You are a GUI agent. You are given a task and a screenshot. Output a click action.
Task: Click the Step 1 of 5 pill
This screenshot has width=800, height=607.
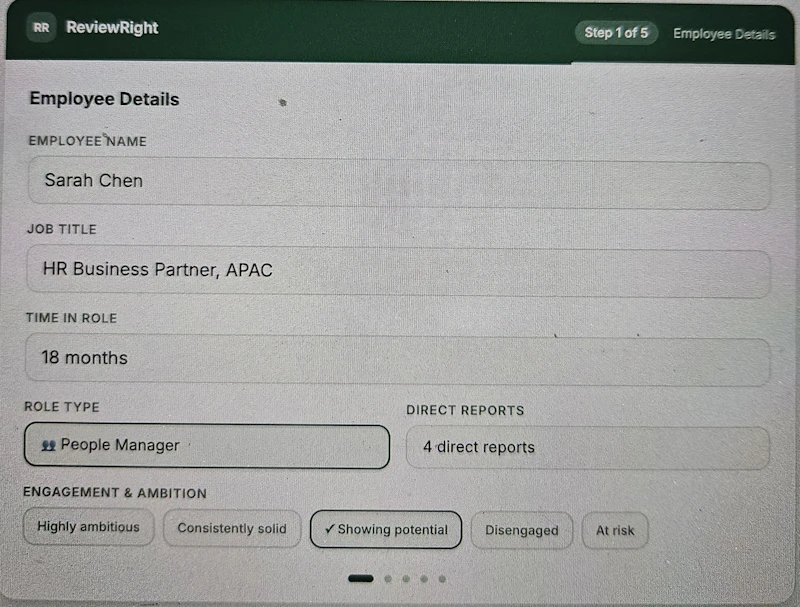[x=616, y=33]
